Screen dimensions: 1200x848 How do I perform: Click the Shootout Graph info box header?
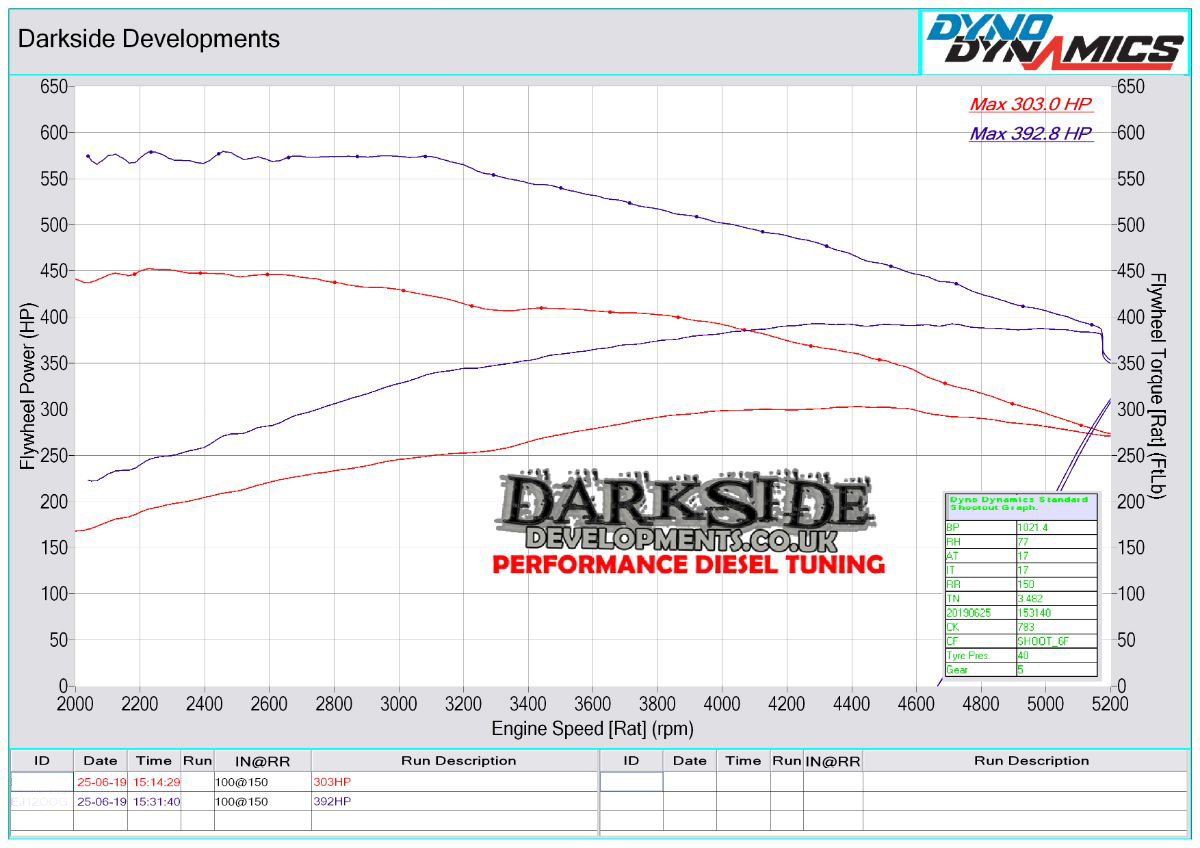tap(1020, 504)
